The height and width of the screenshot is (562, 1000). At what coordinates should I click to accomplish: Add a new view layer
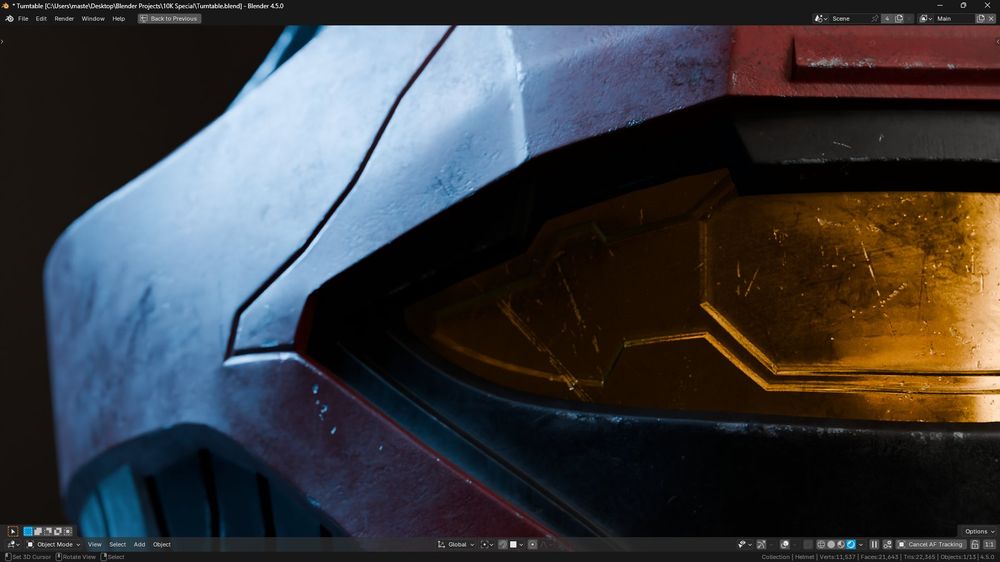tap(981, 18)
